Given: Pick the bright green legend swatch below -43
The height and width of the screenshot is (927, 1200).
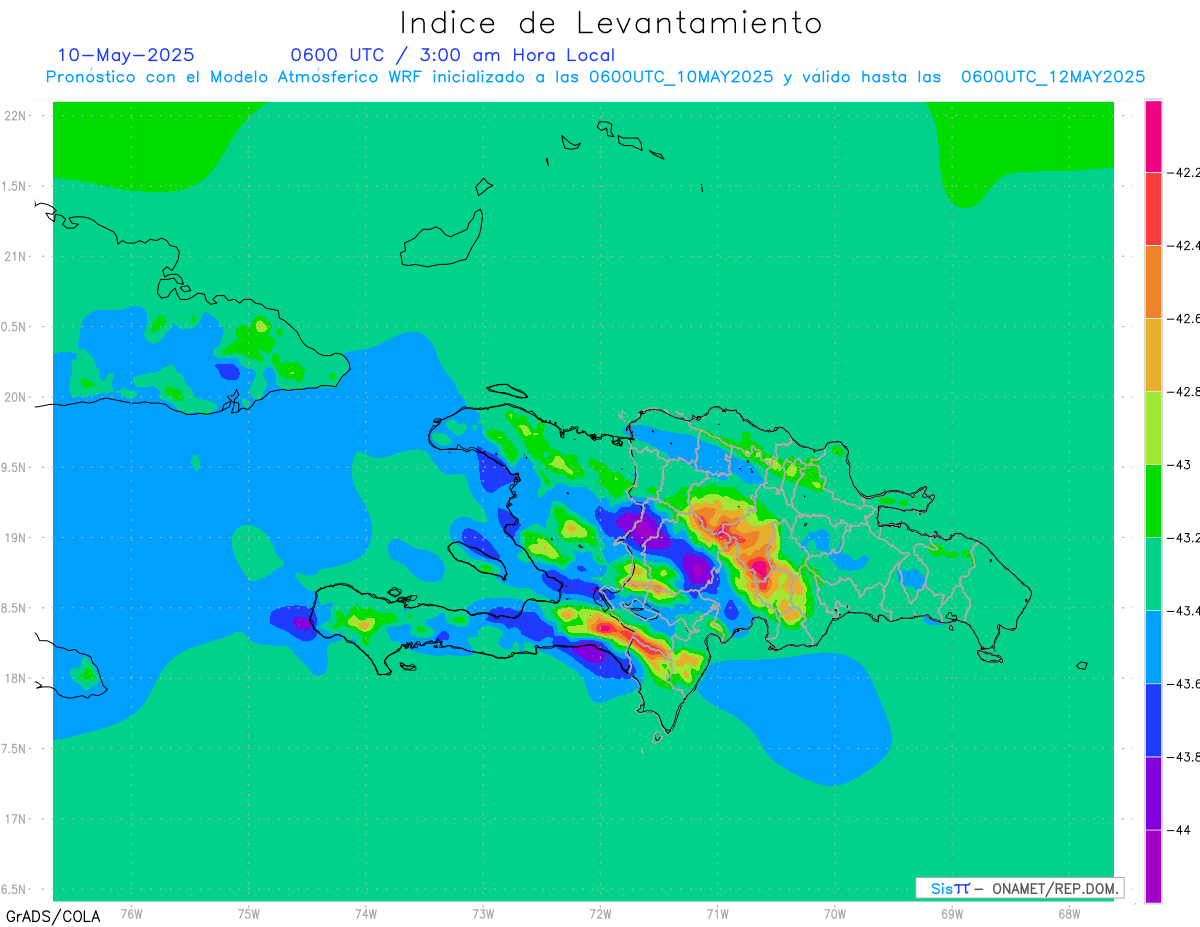Looking at the screenshot, I should [x=1153, y=501].
